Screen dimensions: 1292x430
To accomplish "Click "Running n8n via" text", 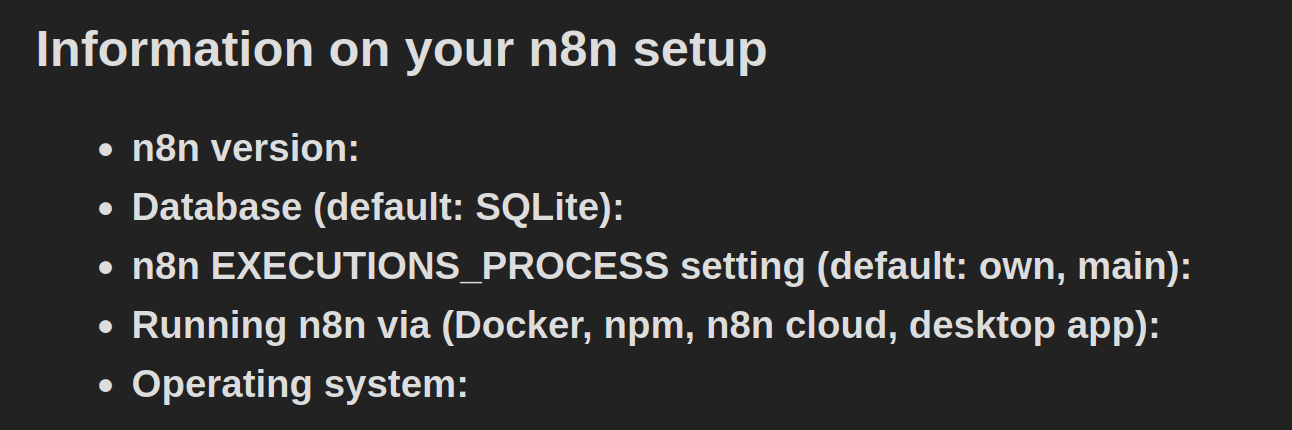I will (281, 325).
